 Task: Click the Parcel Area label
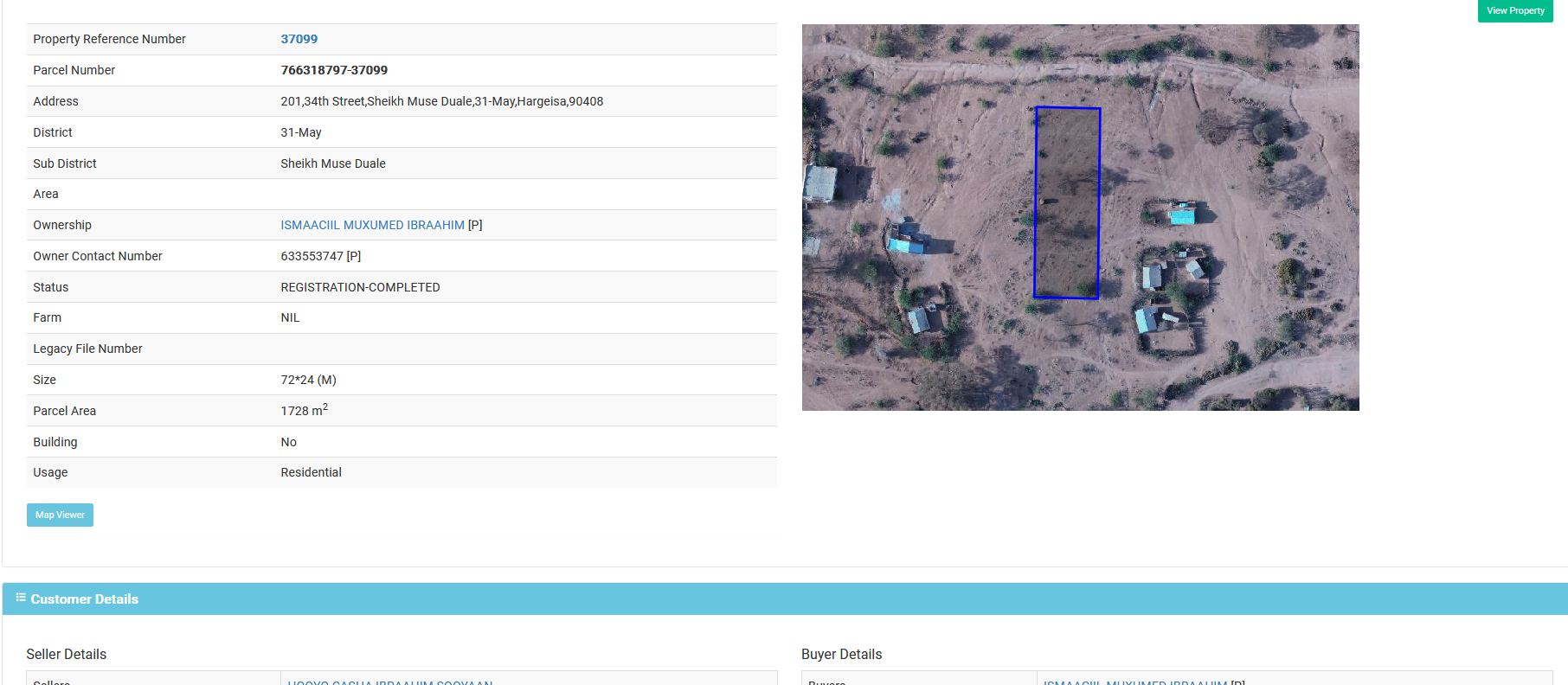pos(64,411)
